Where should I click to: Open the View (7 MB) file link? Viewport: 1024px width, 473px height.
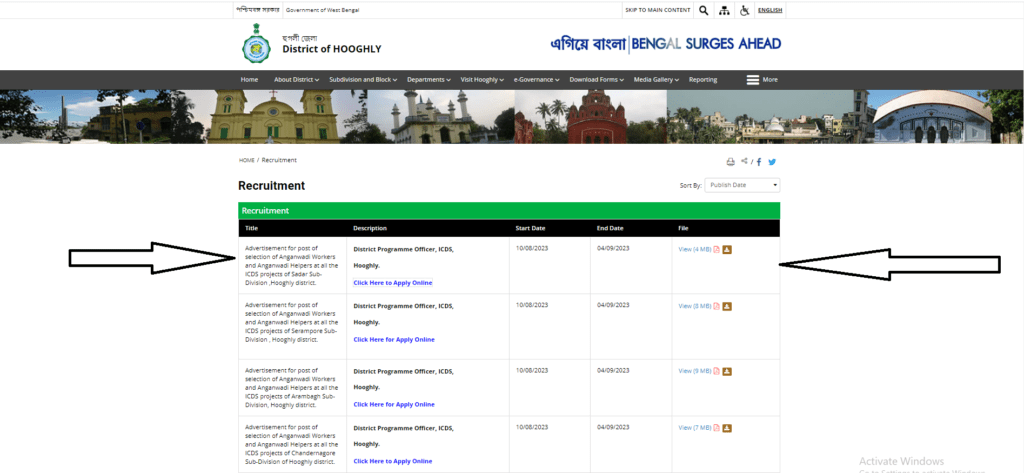tap(695, 428)
